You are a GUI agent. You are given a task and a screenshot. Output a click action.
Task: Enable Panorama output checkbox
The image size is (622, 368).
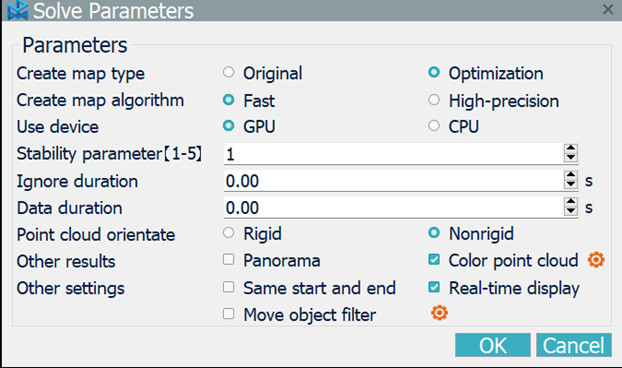228,260
